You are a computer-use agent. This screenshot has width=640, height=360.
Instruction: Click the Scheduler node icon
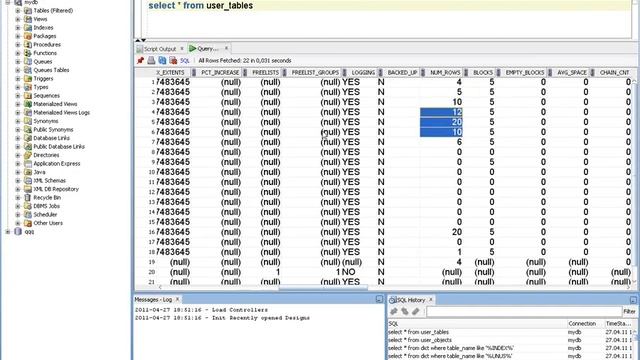click(28, 215)
